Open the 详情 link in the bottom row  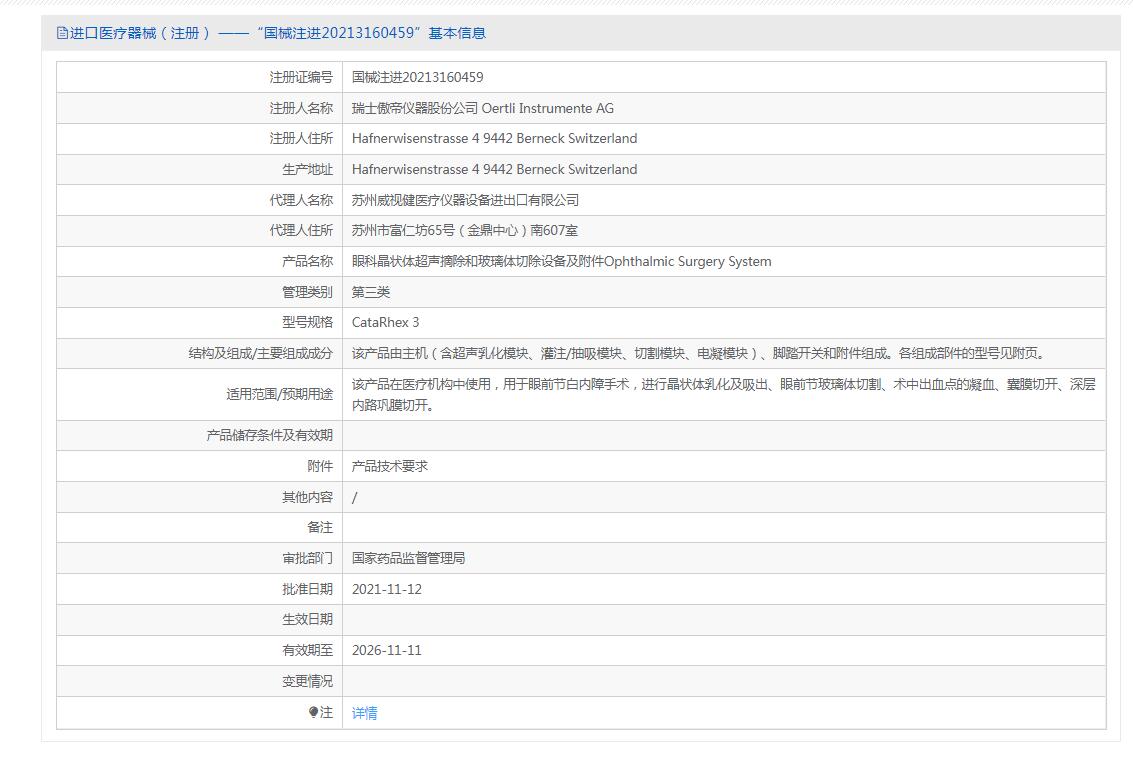coord(364,713)
